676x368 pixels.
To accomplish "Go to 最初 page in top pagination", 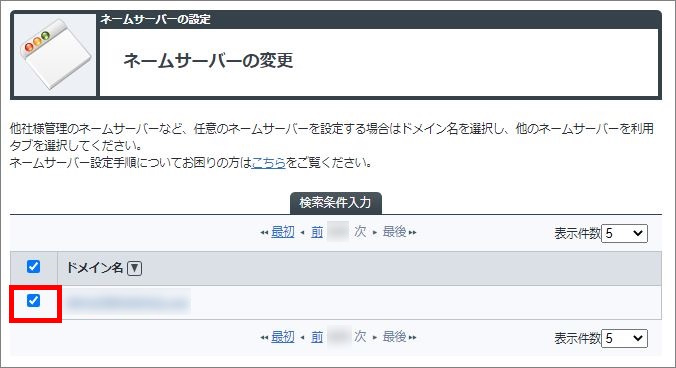I will tap(283, 232).
